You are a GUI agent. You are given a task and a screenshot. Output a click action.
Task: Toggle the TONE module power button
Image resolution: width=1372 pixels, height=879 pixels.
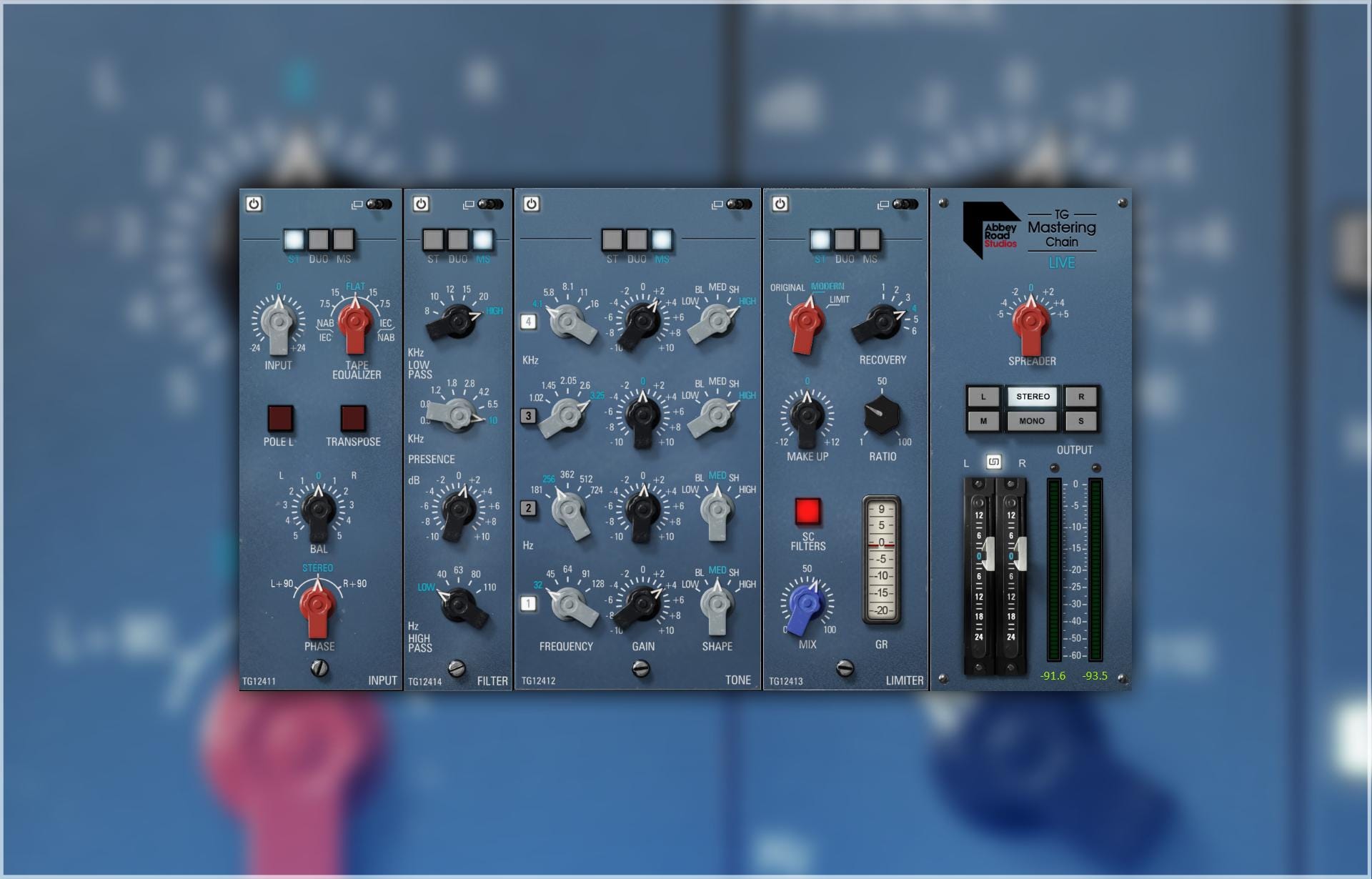(x=531, y=204)
